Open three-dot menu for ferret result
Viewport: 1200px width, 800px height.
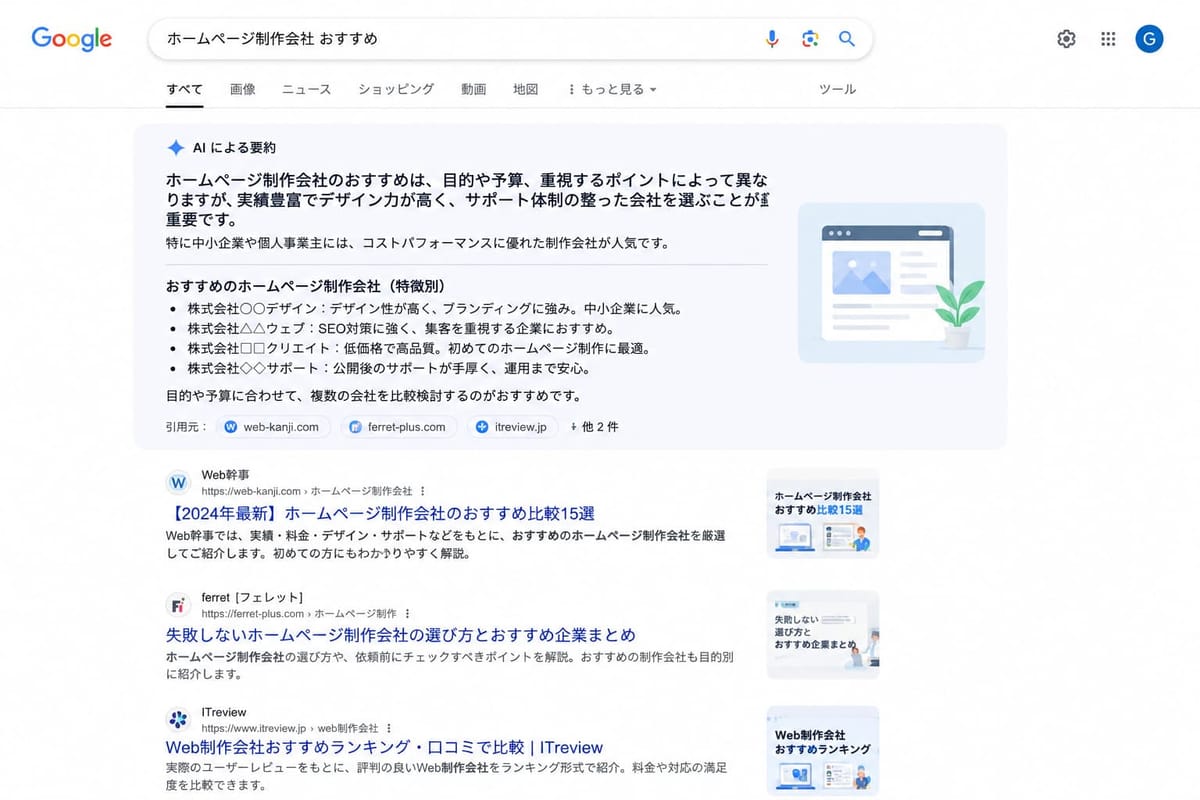point(407,613)
